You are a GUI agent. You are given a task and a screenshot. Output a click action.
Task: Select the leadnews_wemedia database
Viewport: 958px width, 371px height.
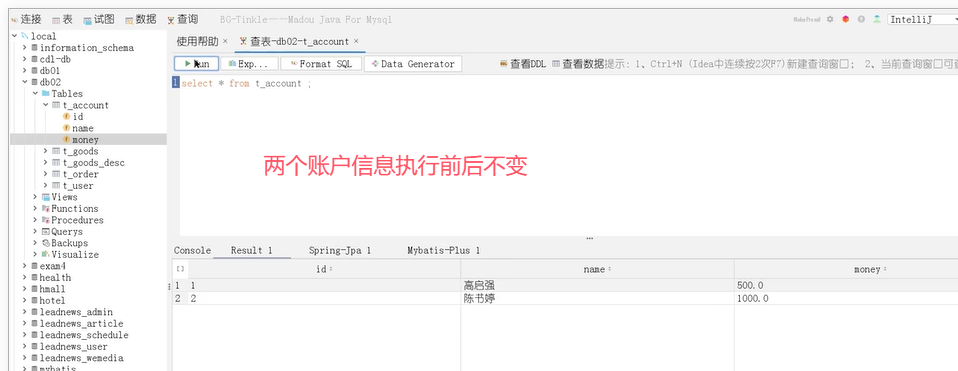[81, 358]
